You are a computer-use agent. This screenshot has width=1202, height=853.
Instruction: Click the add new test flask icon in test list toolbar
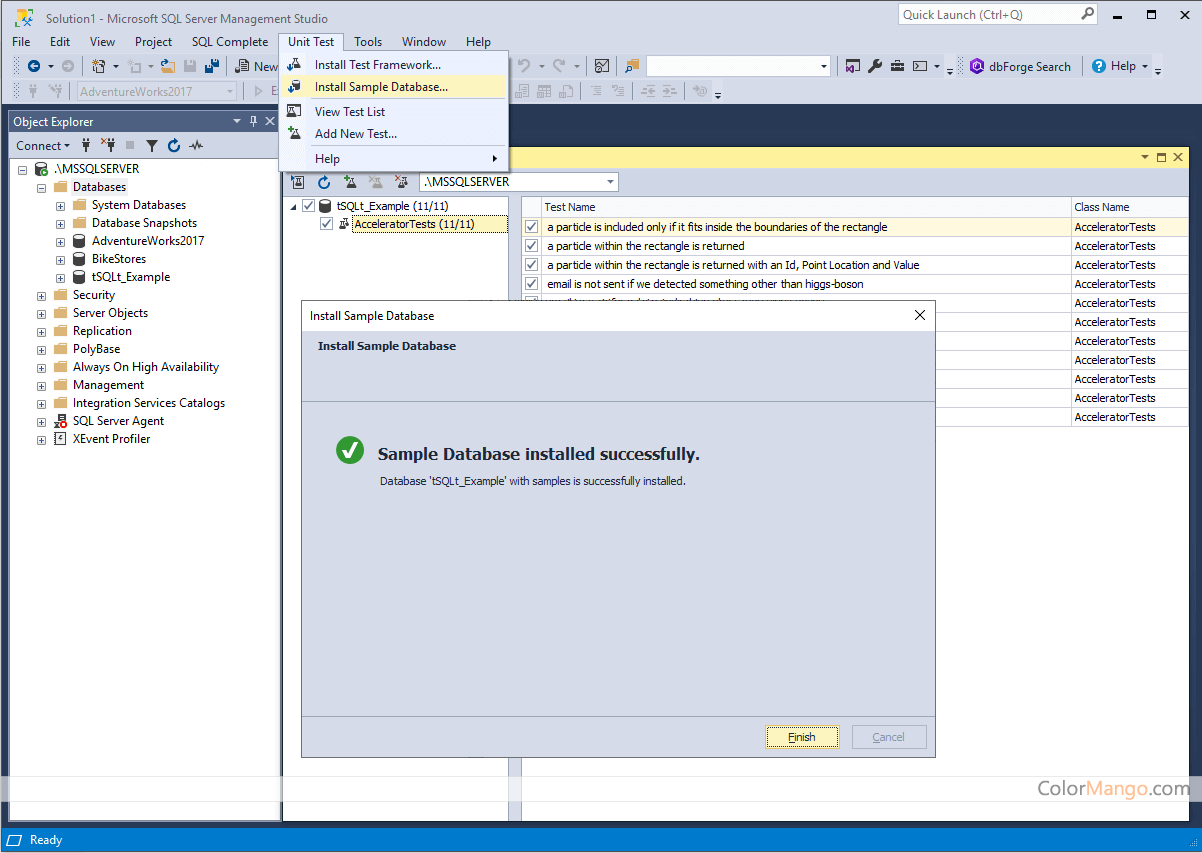click(x=350, y=182)
